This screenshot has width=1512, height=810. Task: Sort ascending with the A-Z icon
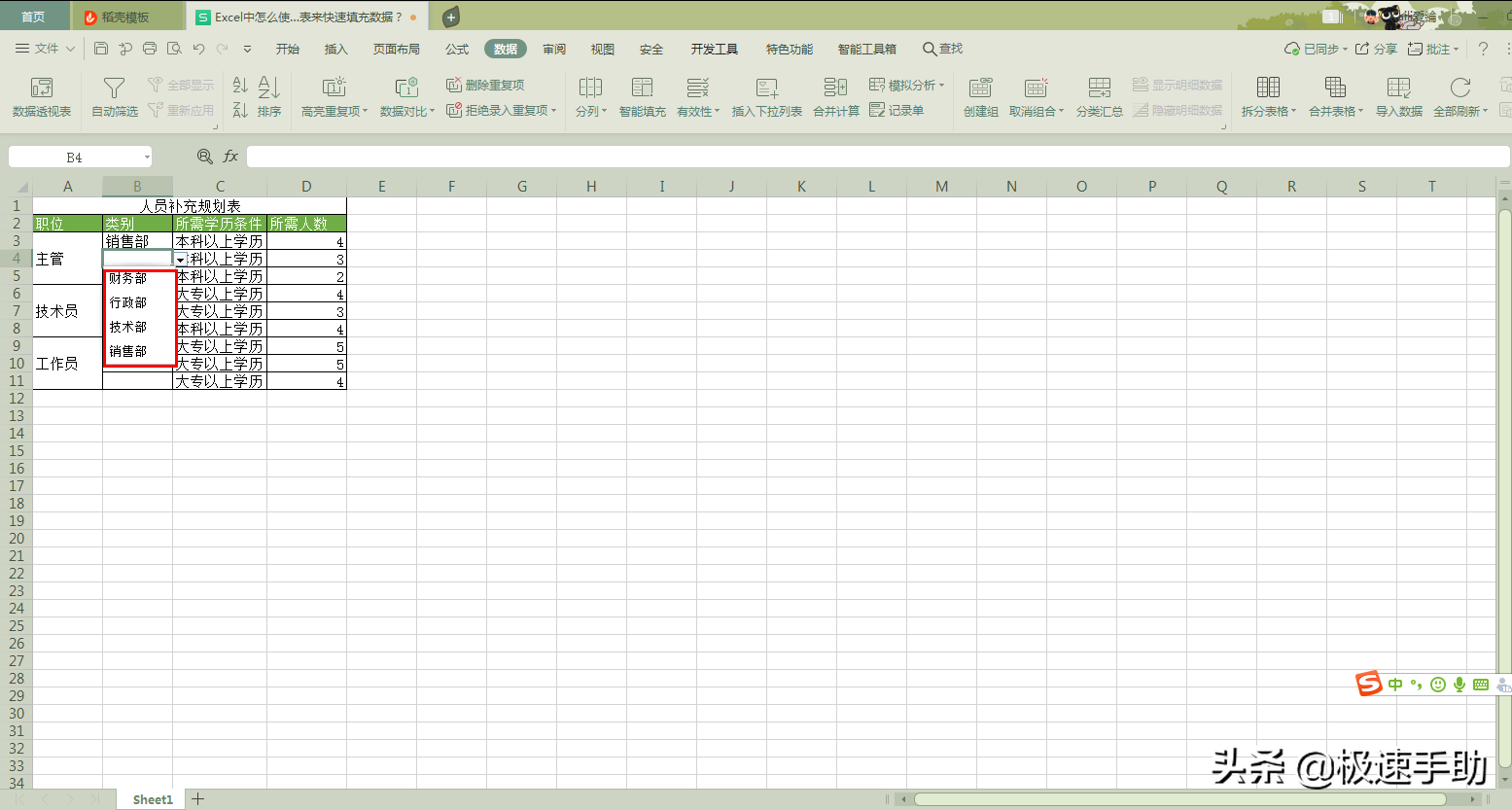(240, 86)
